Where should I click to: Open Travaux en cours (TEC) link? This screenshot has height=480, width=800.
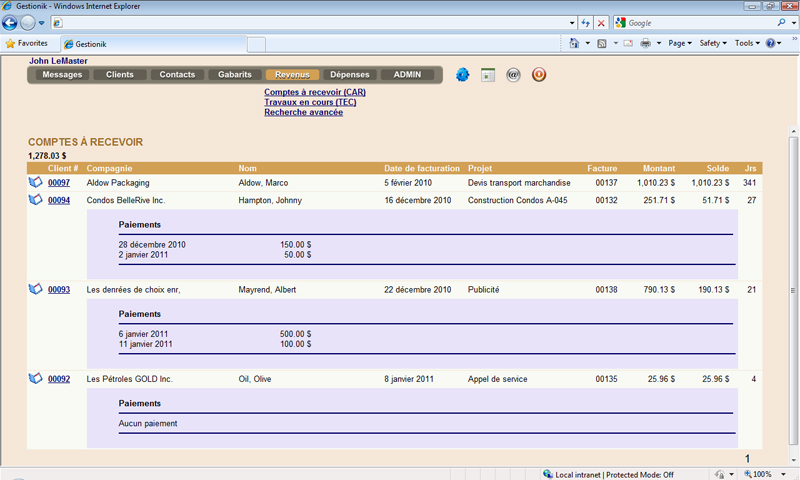(x=310, y=102)
